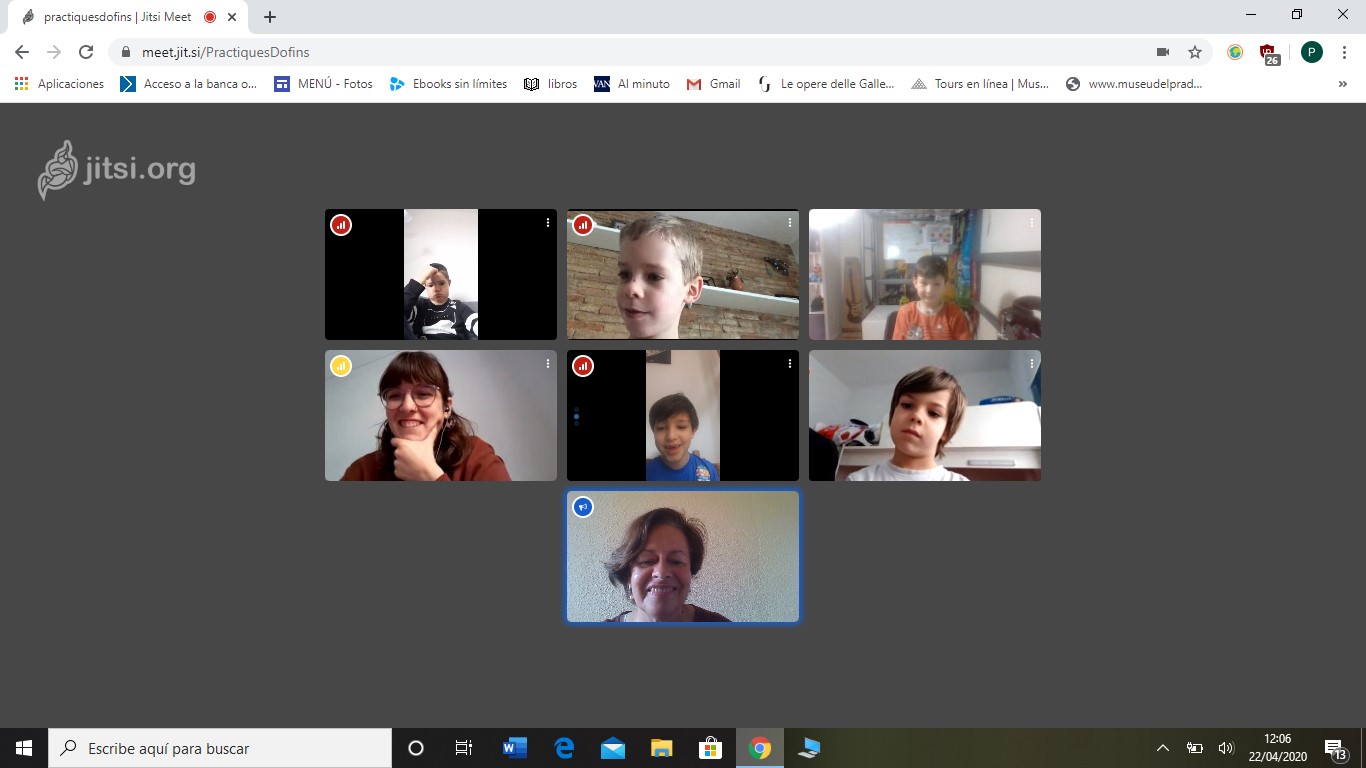This screenshot has height=768, width=1366.
Task: Open three-dot menu on glasses woman's tile
Action: (x=548, y=364)
